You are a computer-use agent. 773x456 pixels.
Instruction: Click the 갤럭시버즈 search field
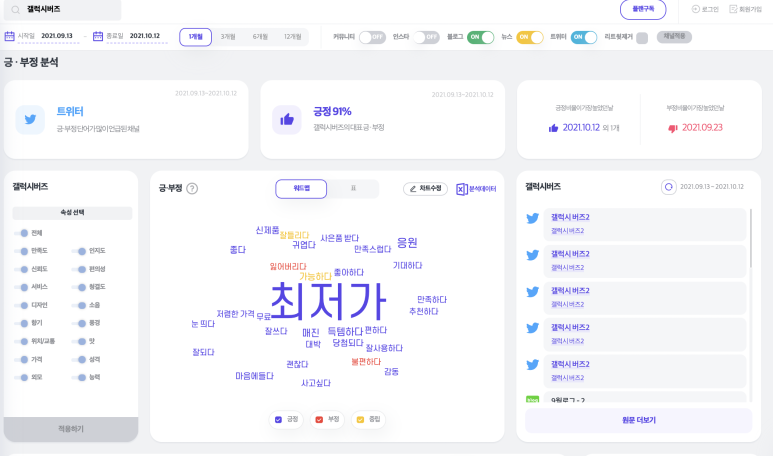click(x=62, y=10)
